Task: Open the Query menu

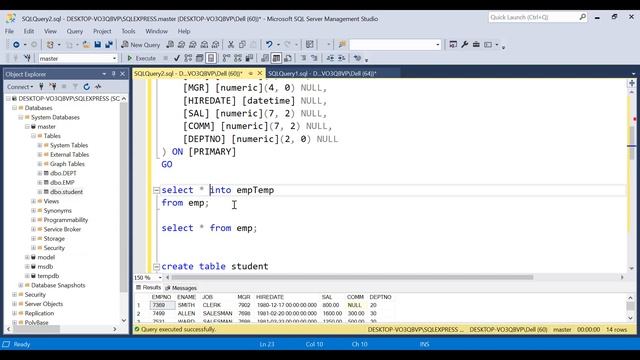Action: [x=75, y=31]
